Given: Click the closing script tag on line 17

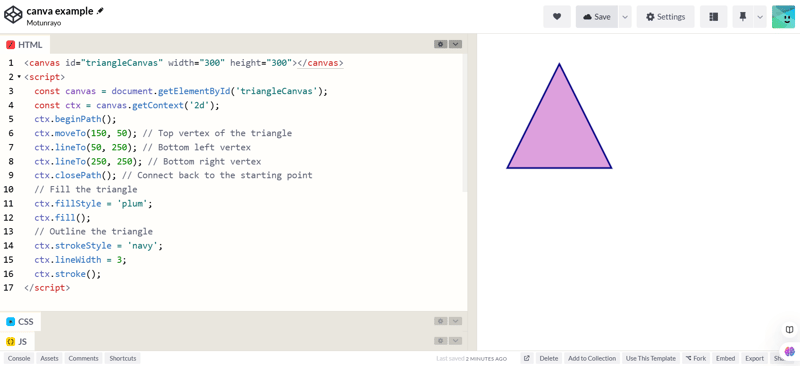Looking at the screenshot, I should click(x=47, y=288).
